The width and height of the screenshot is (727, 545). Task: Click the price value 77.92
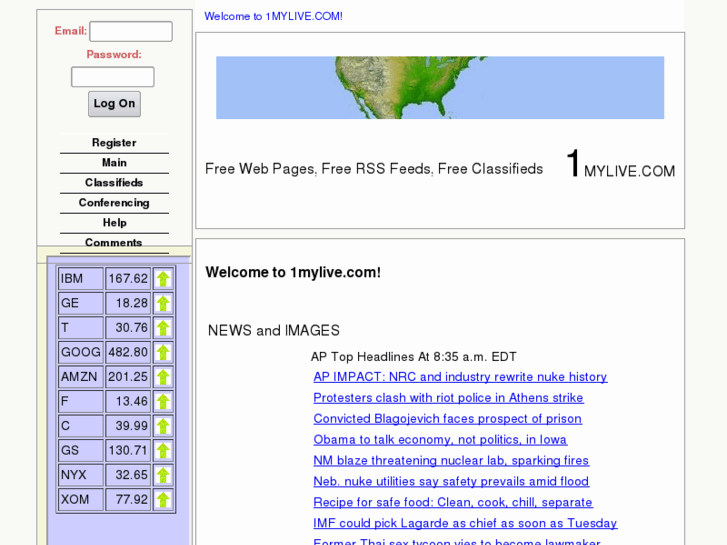point(128,500)
